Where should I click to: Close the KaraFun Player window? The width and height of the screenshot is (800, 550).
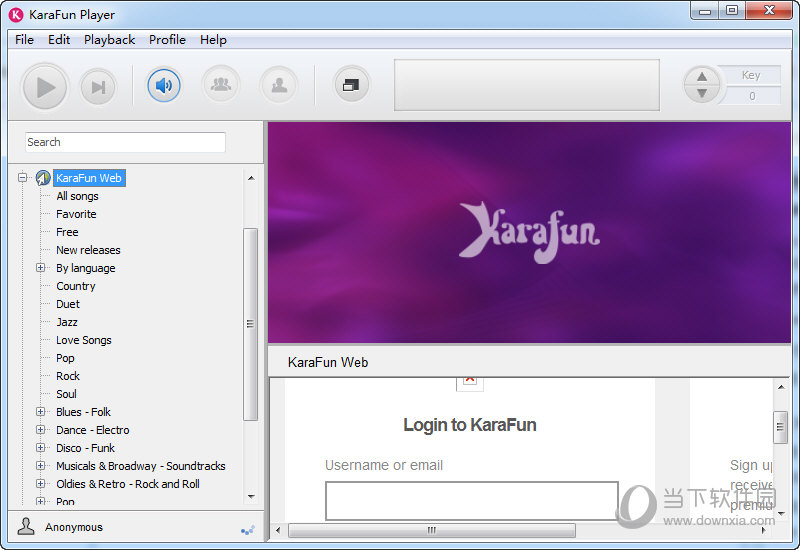tap(769, 11)
